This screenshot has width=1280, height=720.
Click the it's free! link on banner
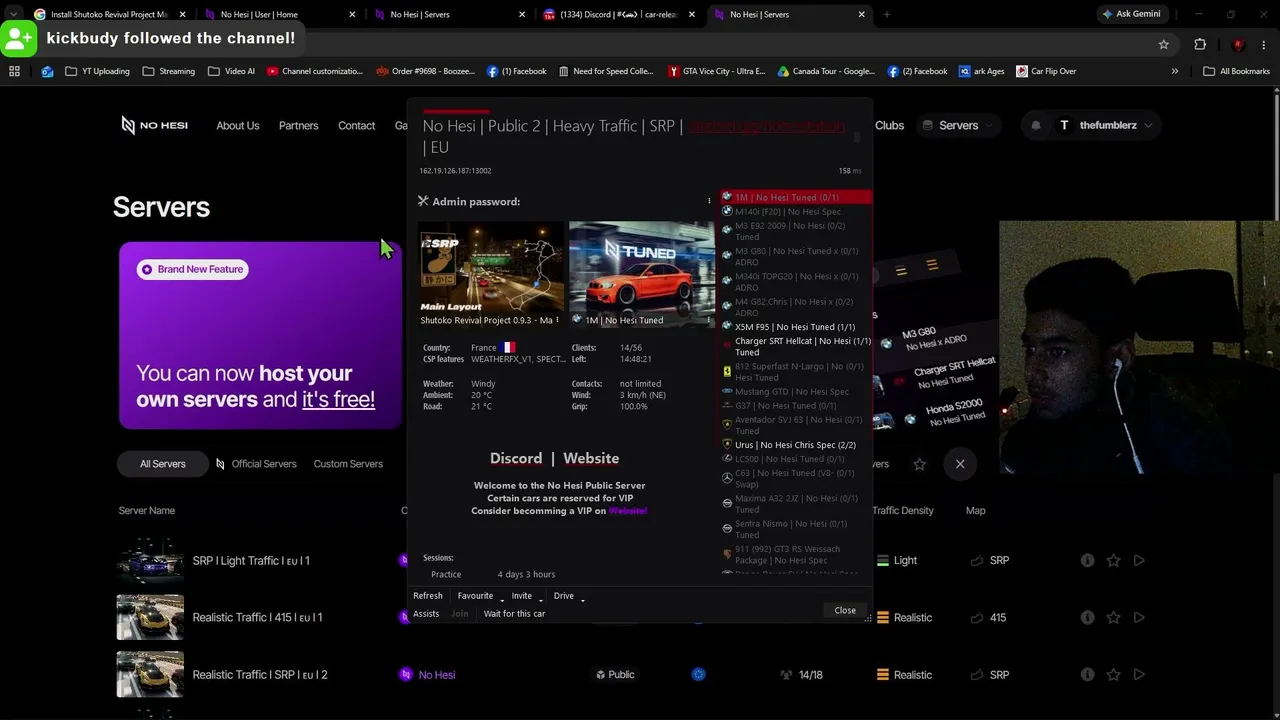tap(338, 399)
